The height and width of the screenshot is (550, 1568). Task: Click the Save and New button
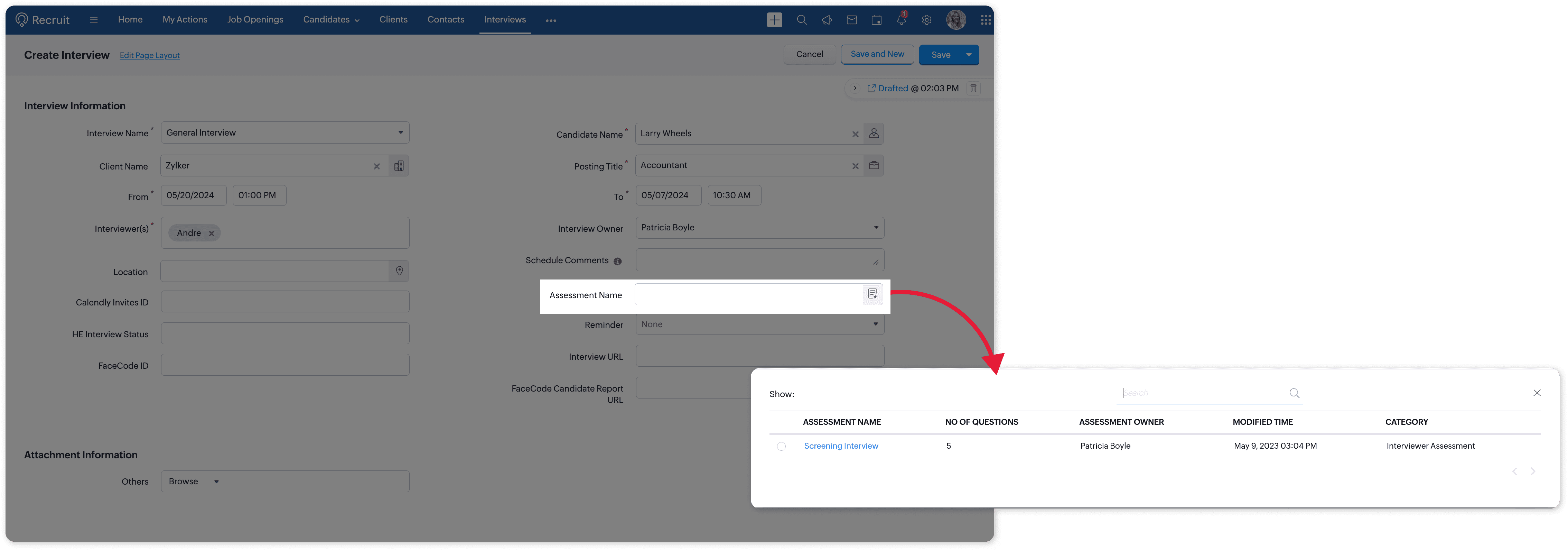(x=877, y=54)
